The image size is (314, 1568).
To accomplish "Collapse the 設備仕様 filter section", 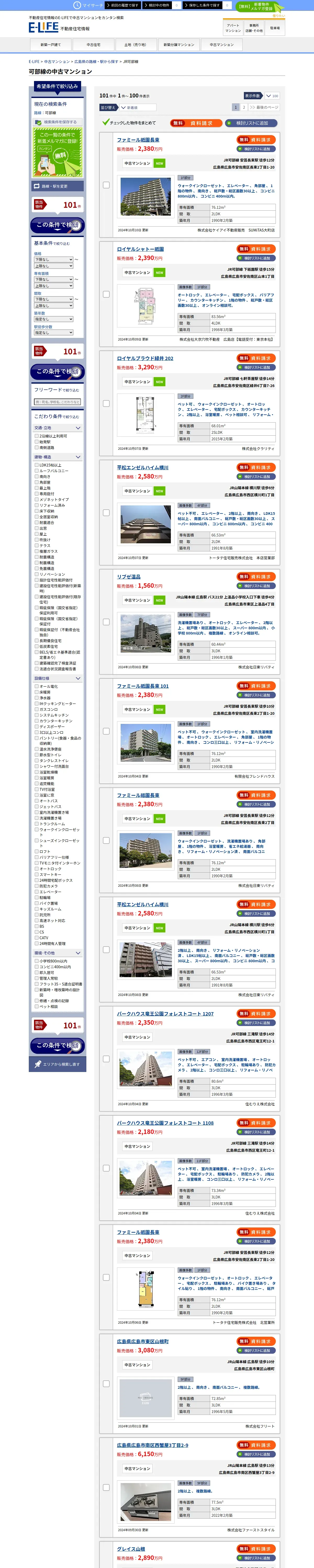I will [57, 678].
